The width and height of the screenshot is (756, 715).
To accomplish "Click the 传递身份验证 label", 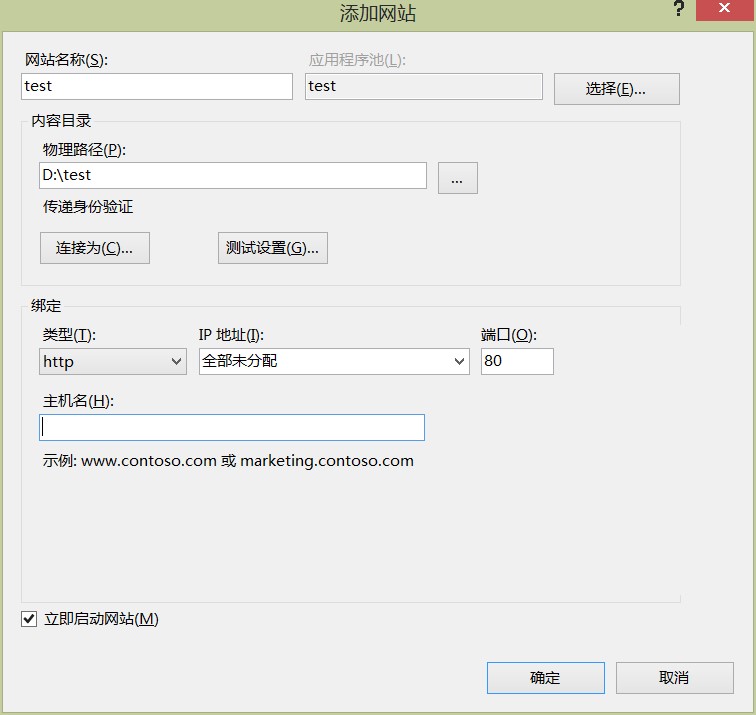I will 88,207.
